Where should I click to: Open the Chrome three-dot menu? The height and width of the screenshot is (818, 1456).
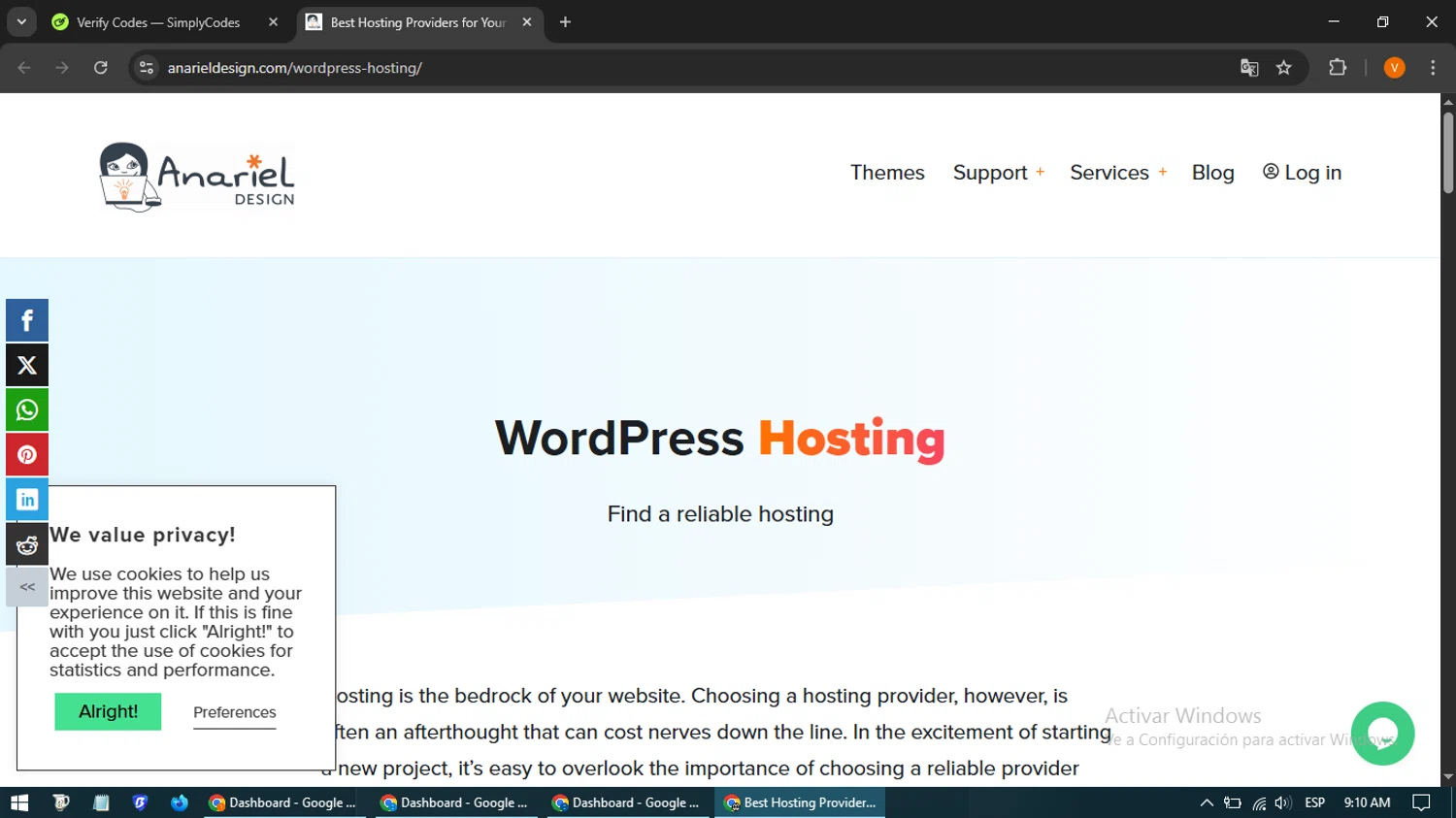1433,68
